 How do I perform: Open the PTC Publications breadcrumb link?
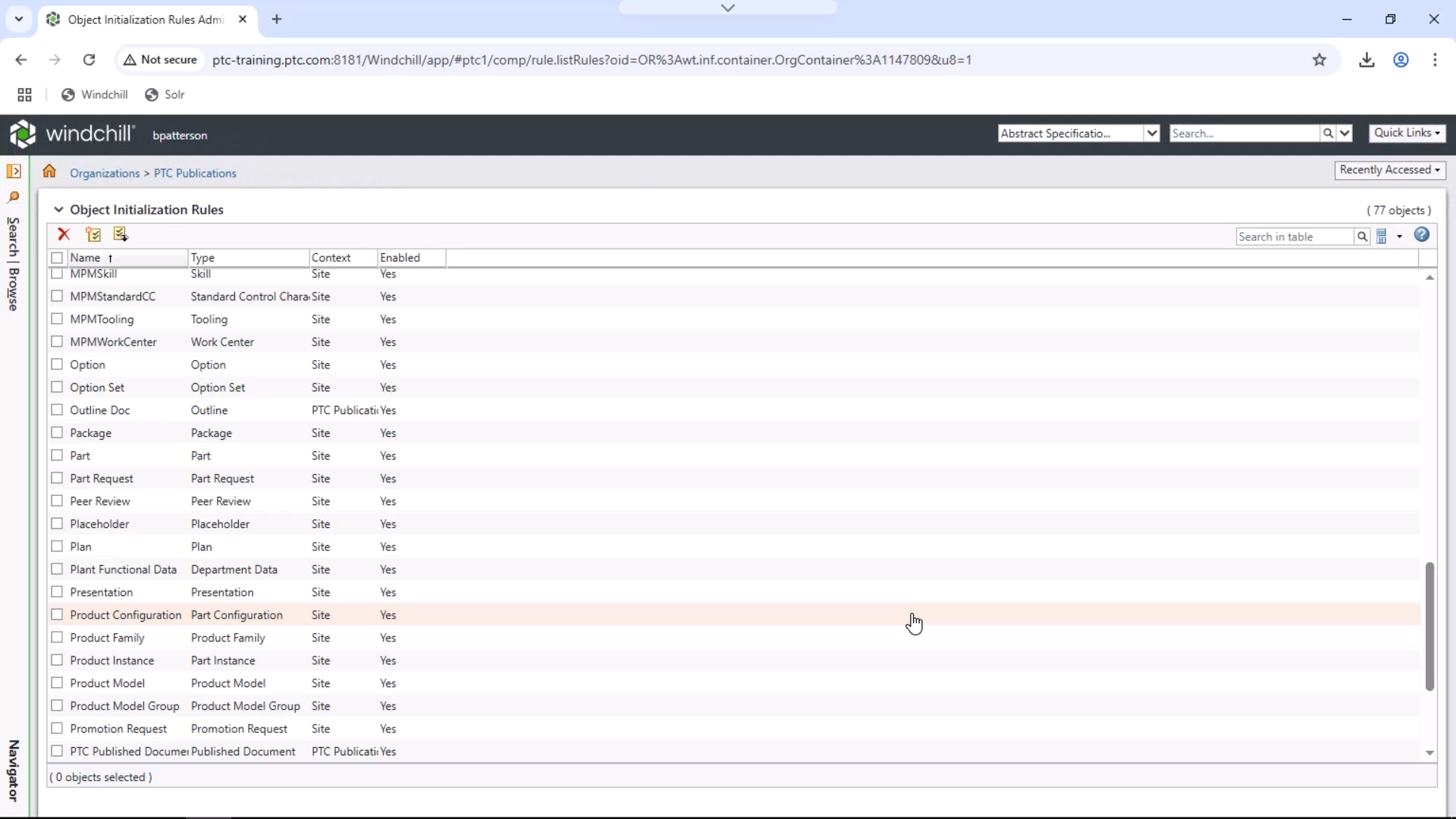(195, 173)
